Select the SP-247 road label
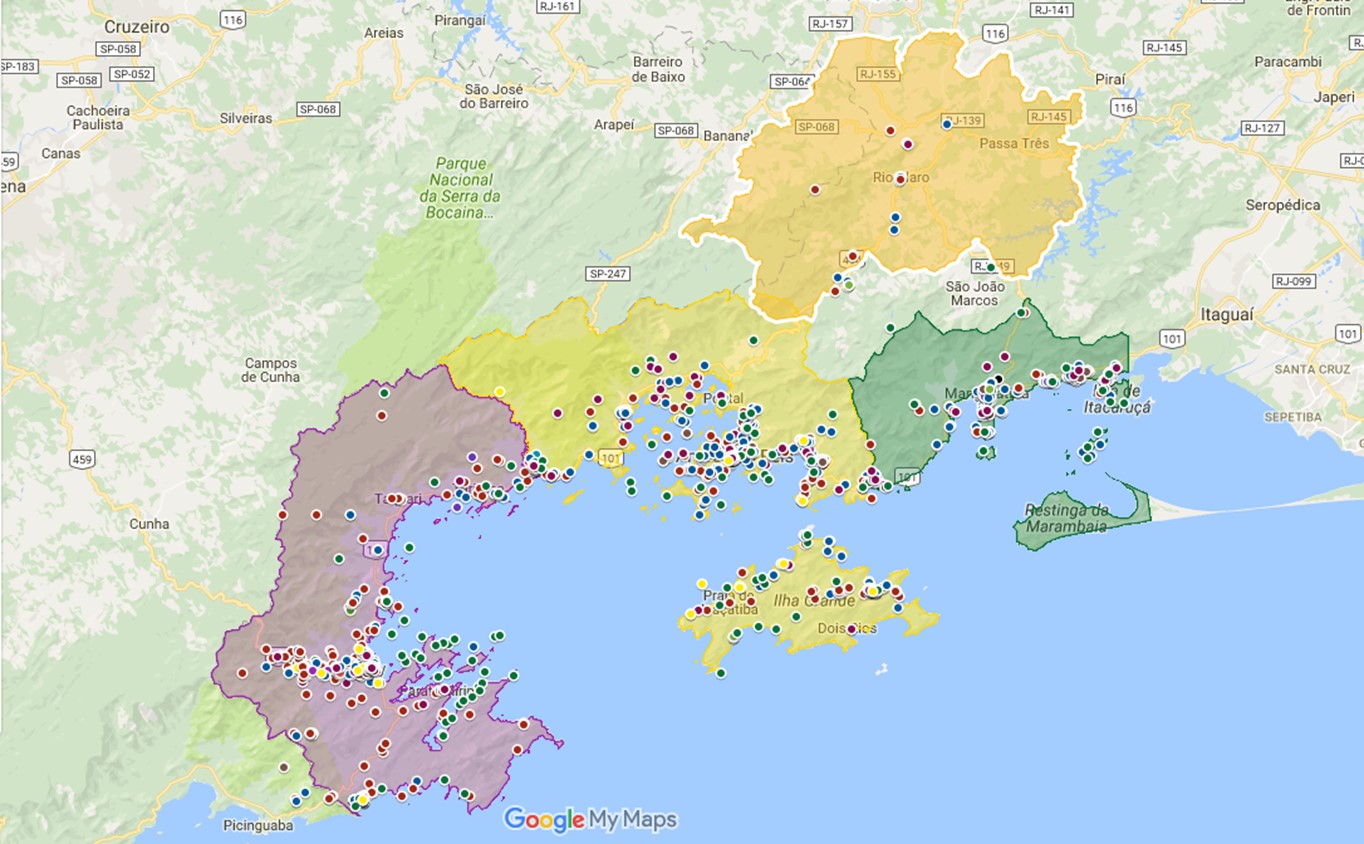 coord(608,273)
